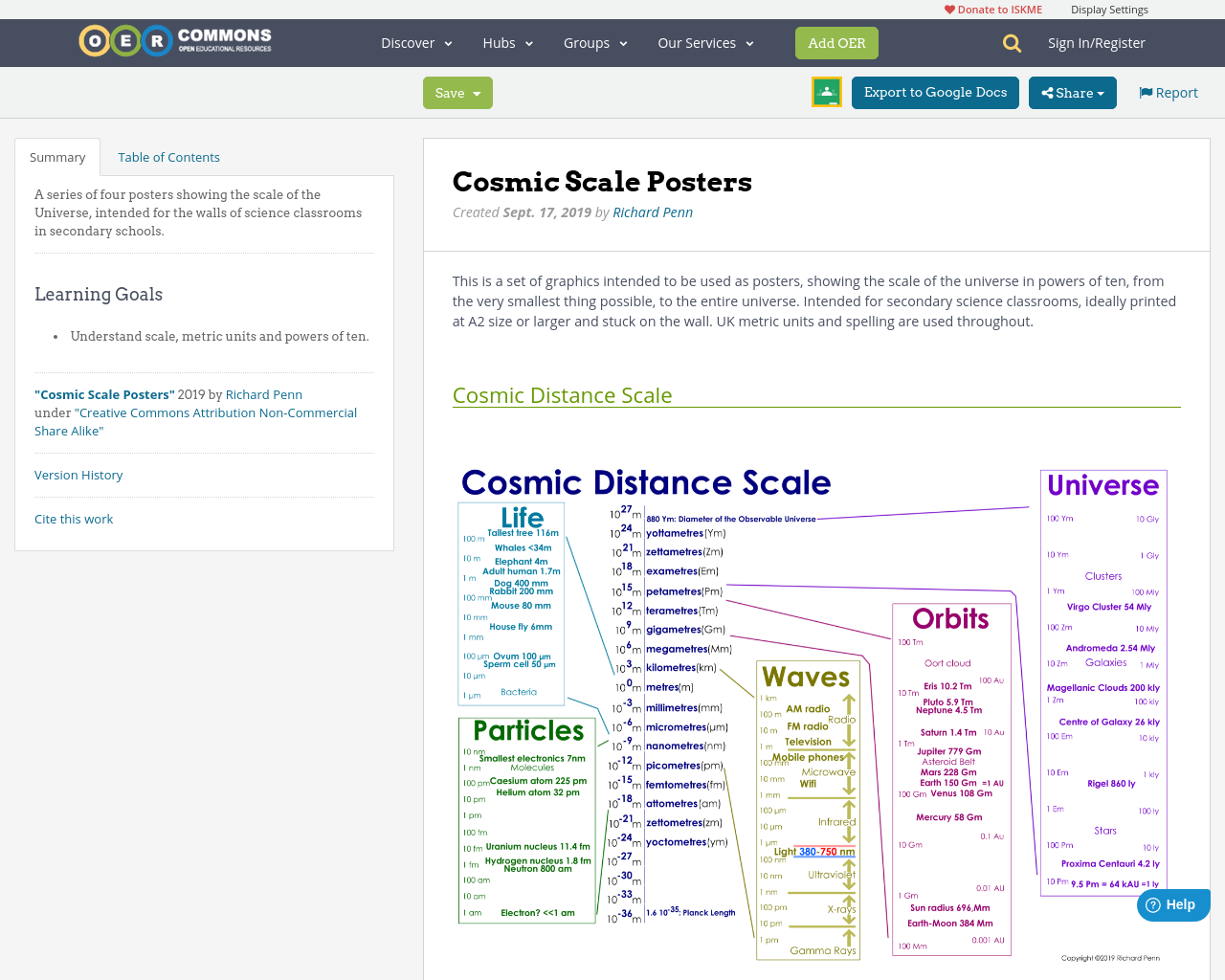The height and width of the screenshot is (980, 1225).
Task: Switch to the Table of Contents tab
Action: point(168,156)
